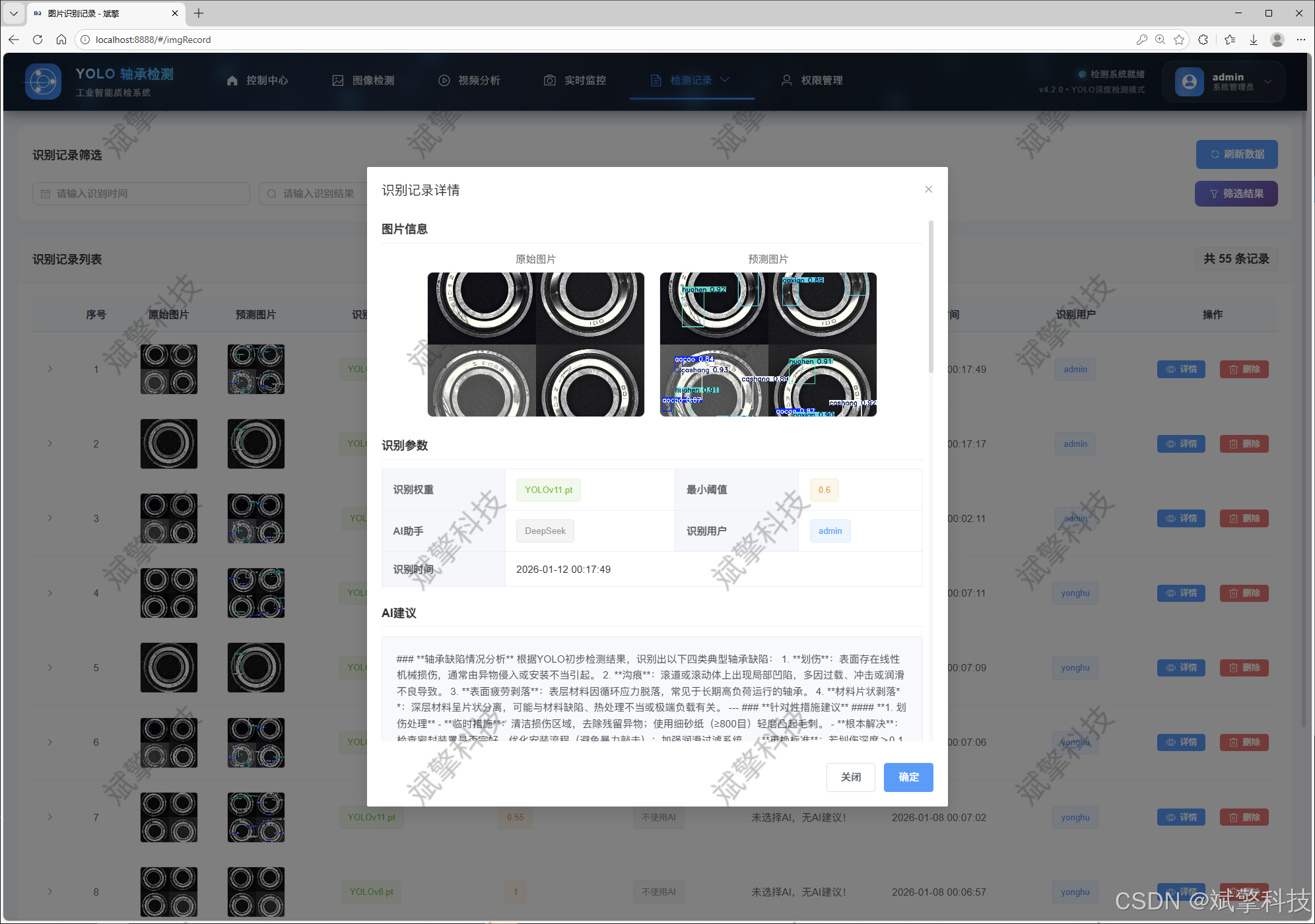
Task: Click the 请输入识别时间 date input
Action: [141, 194]
